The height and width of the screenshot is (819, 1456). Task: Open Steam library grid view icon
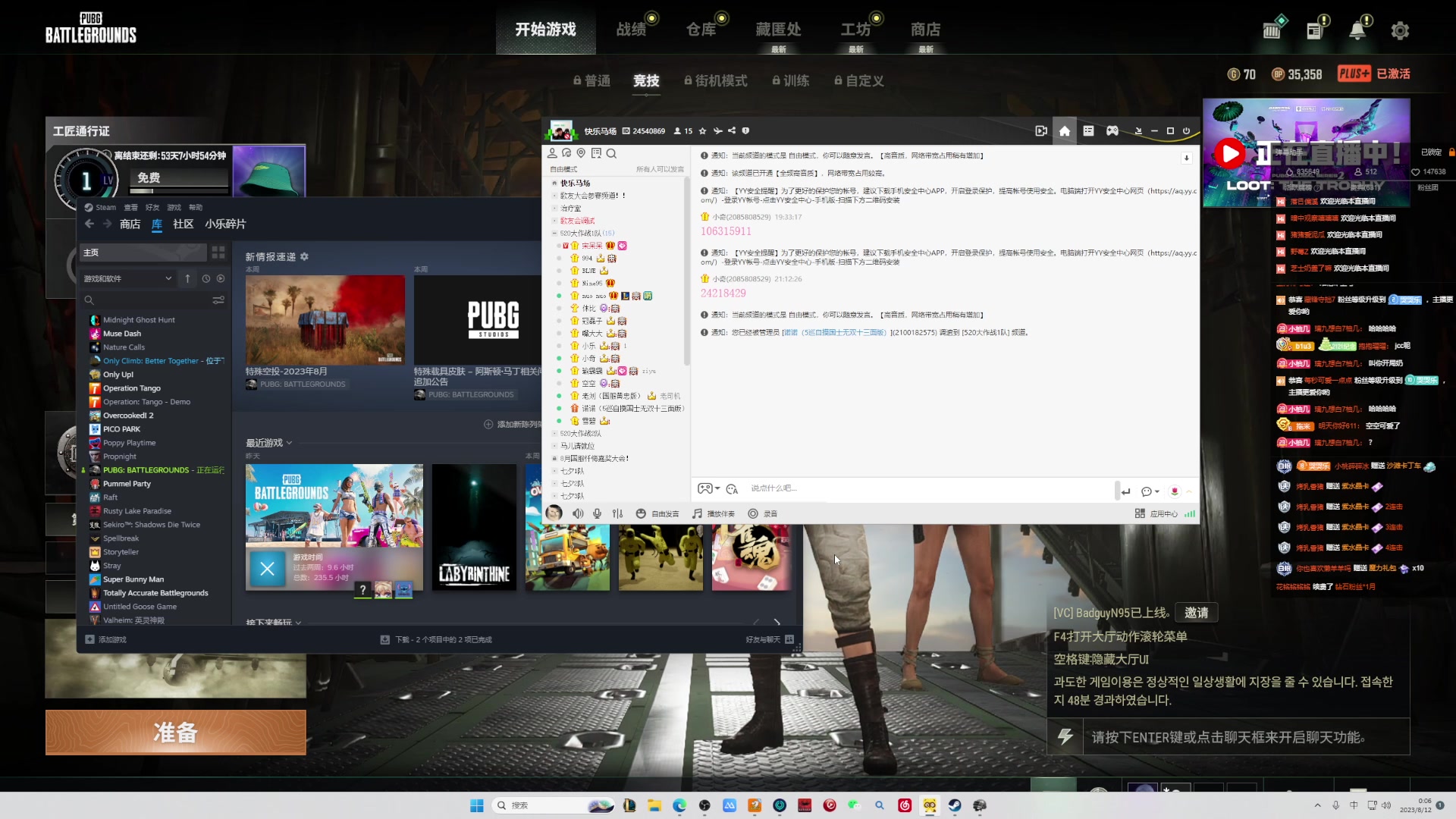tap(218, 252)
